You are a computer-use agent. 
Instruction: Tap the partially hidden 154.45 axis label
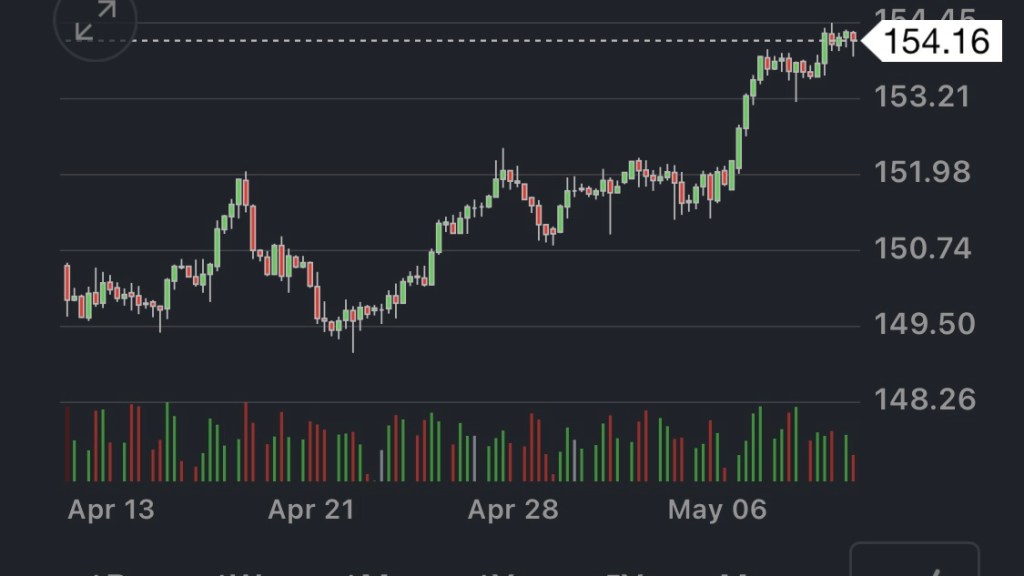(x=922, y=14)
